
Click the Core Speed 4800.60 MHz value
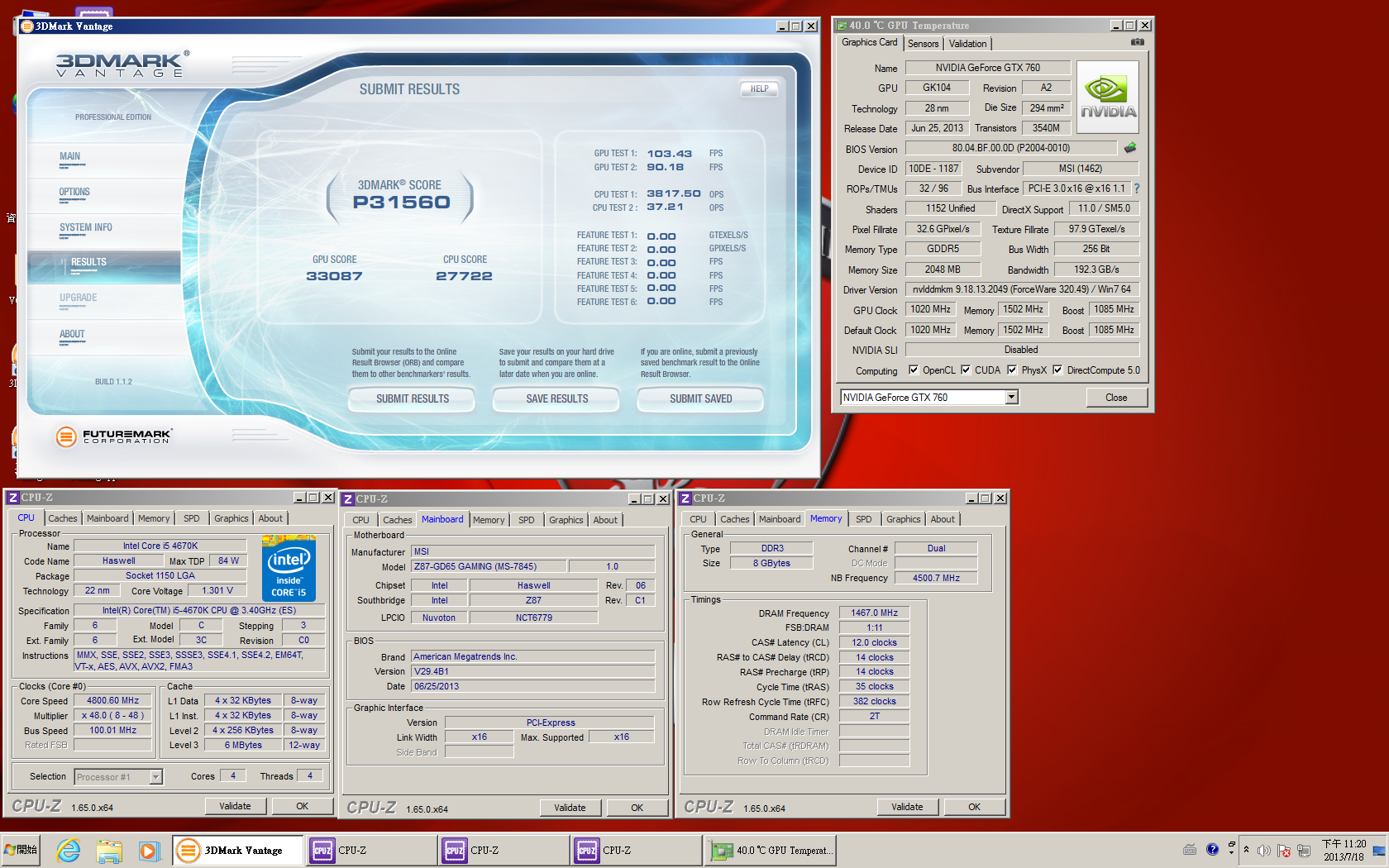pyautogui.click(x=113, y=700)
